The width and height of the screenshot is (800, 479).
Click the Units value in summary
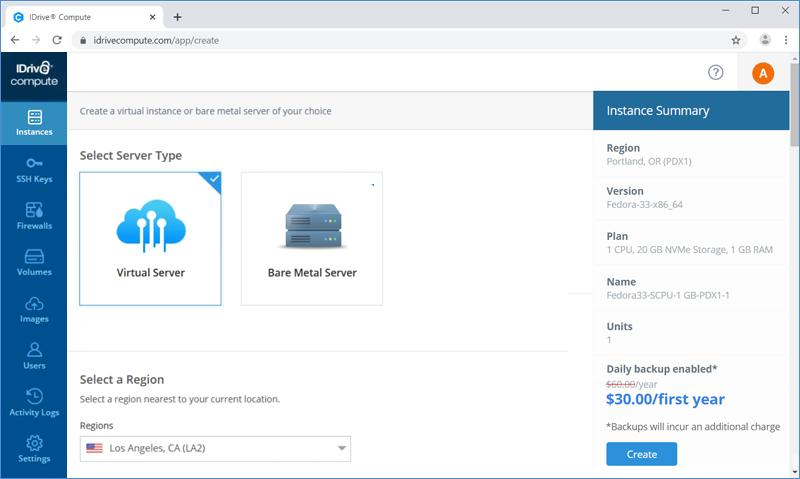coord(609,340)
